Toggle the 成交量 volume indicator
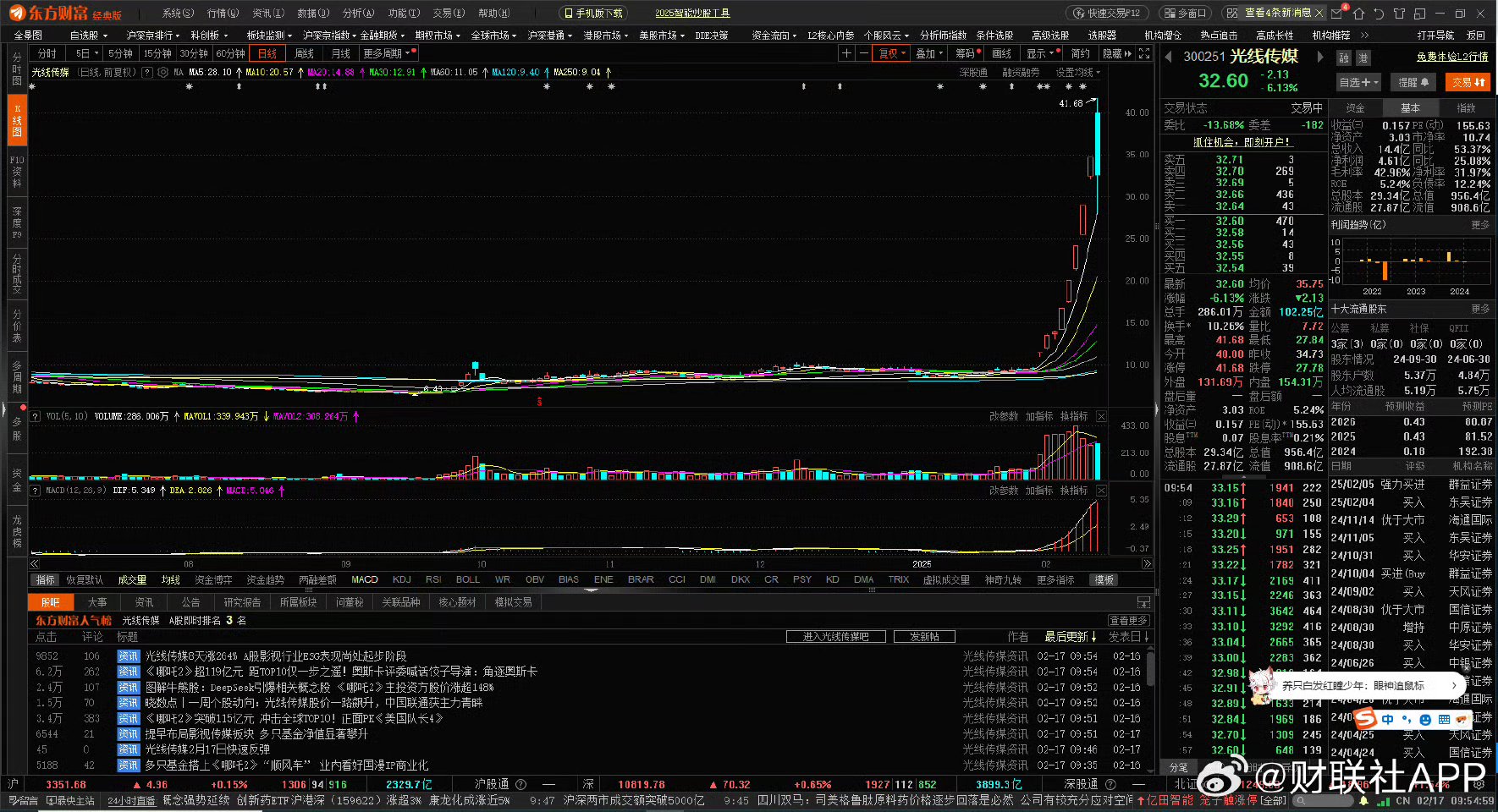 [132, 580]
